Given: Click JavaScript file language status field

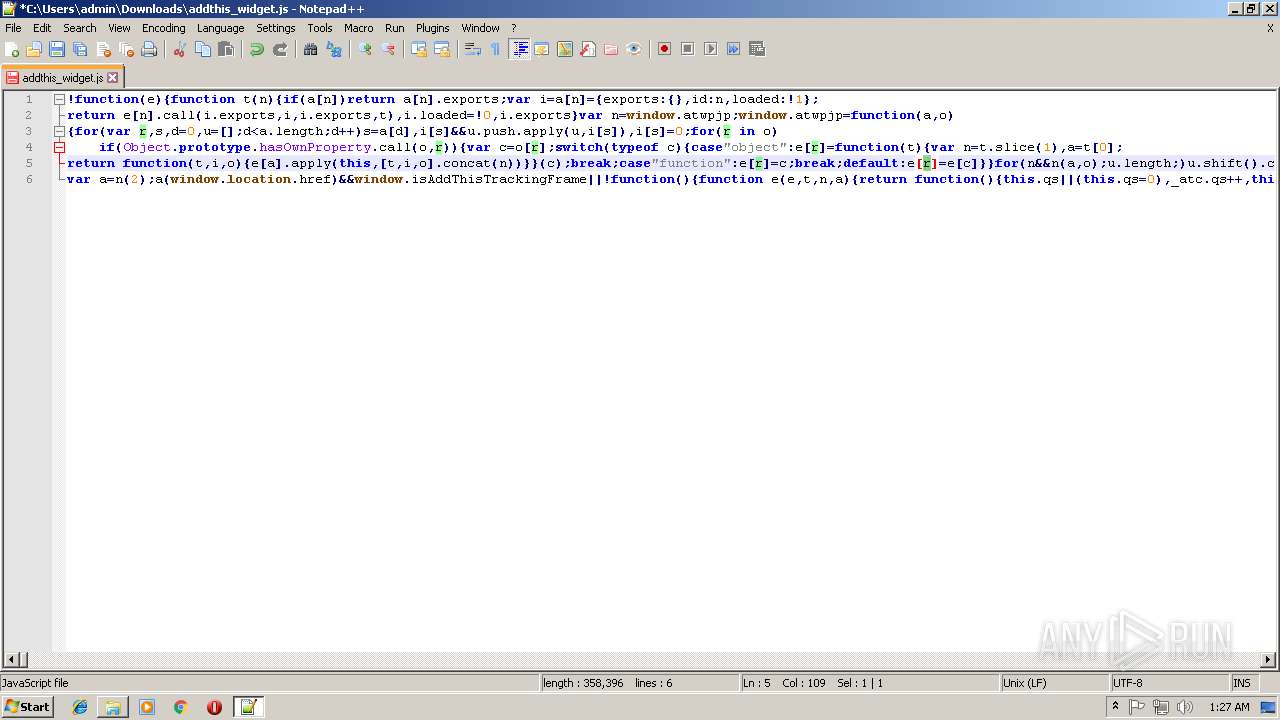Looking at the screenshot, I should point(269,683).
